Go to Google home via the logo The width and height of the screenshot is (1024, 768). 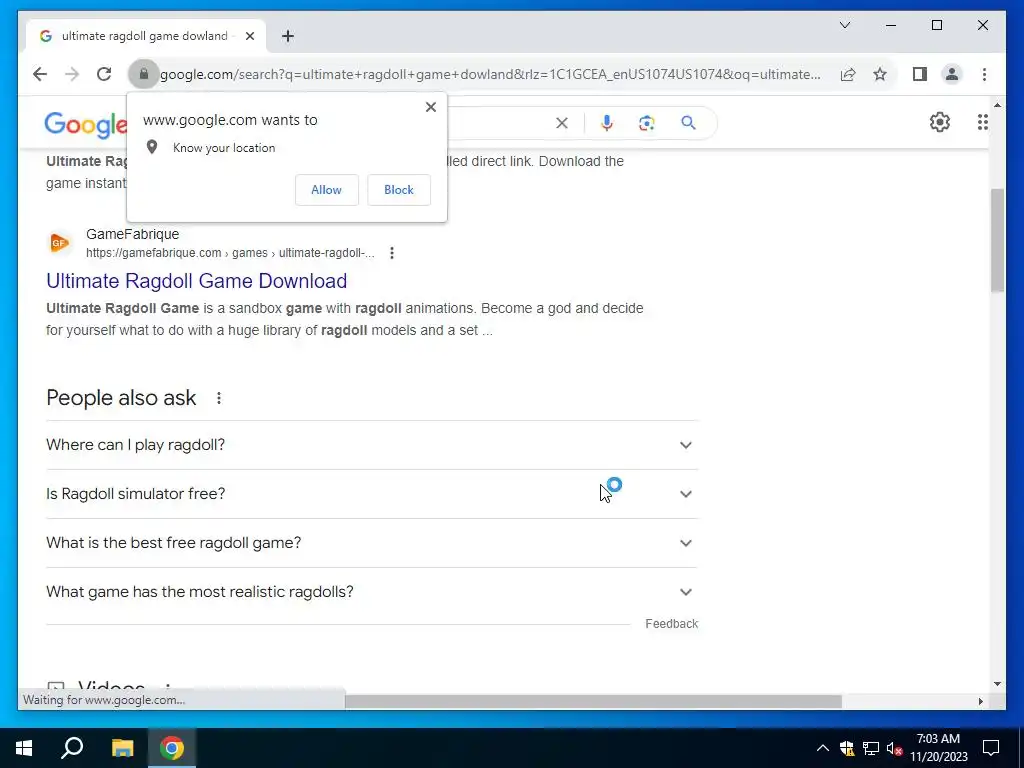pyautogui.click(x=85, y=124)
